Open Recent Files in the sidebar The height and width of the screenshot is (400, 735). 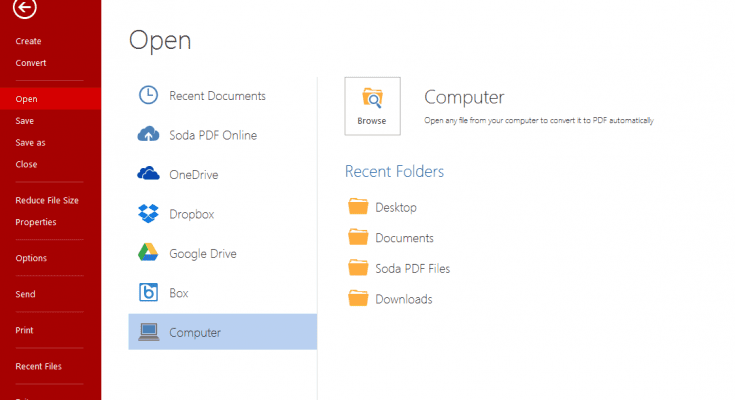click(x=38, y=367)
